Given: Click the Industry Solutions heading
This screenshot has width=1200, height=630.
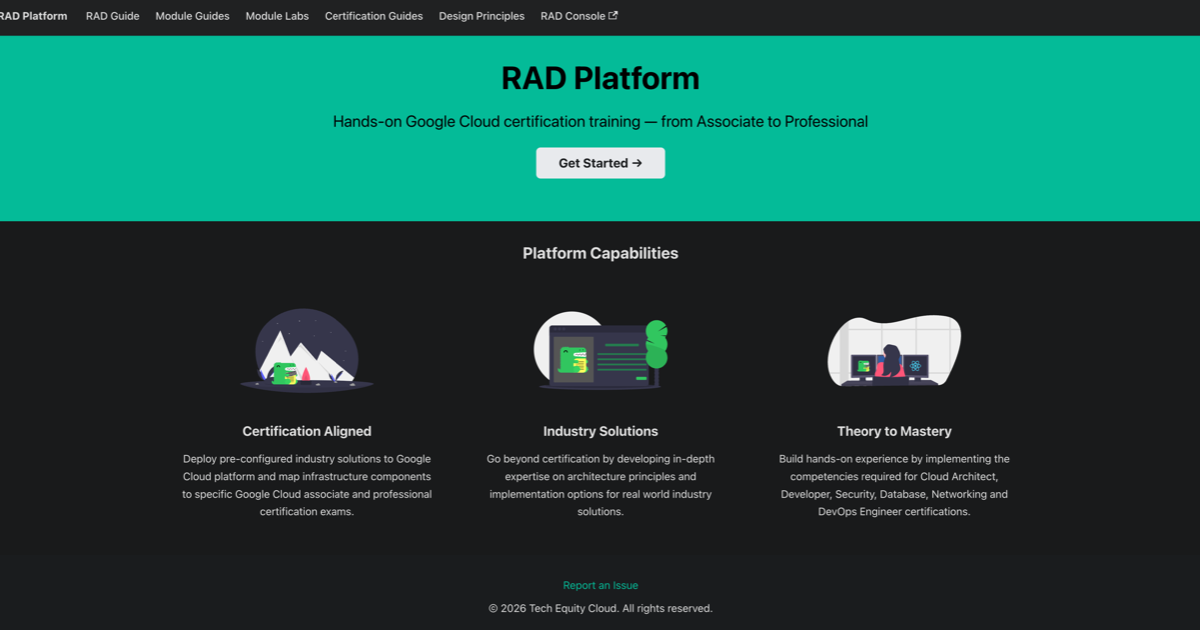Looking at the screenshot, I should [x=600, y=431].
